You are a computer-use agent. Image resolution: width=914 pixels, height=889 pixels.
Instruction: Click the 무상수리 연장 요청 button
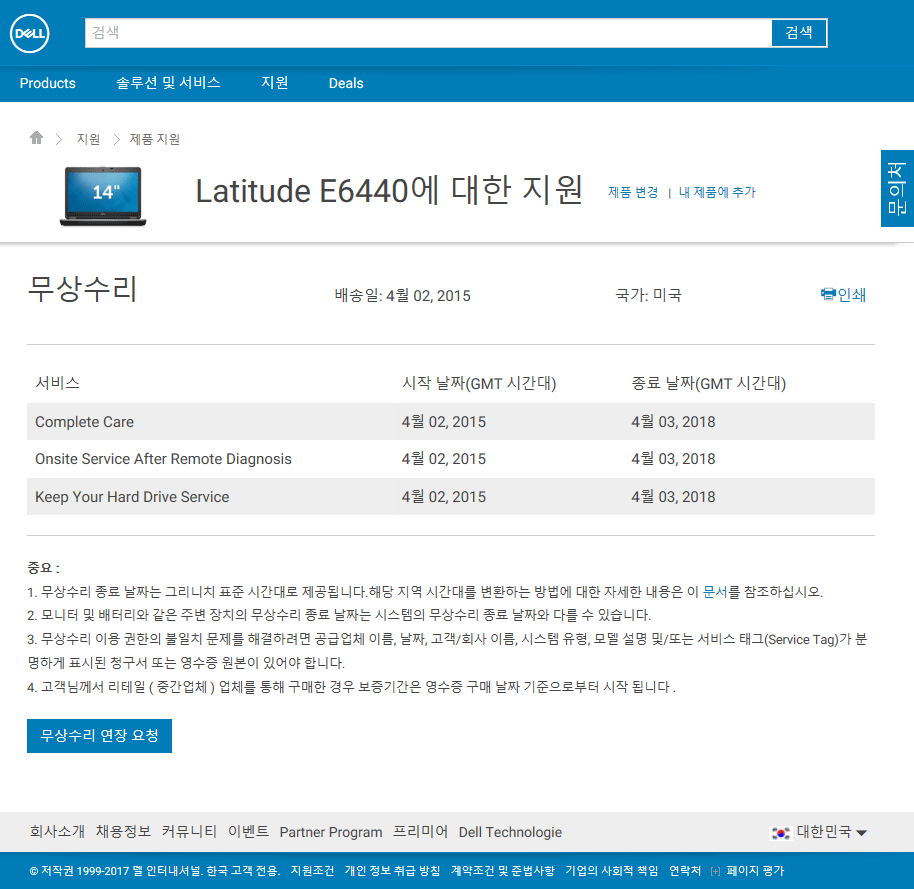(100, 736)
